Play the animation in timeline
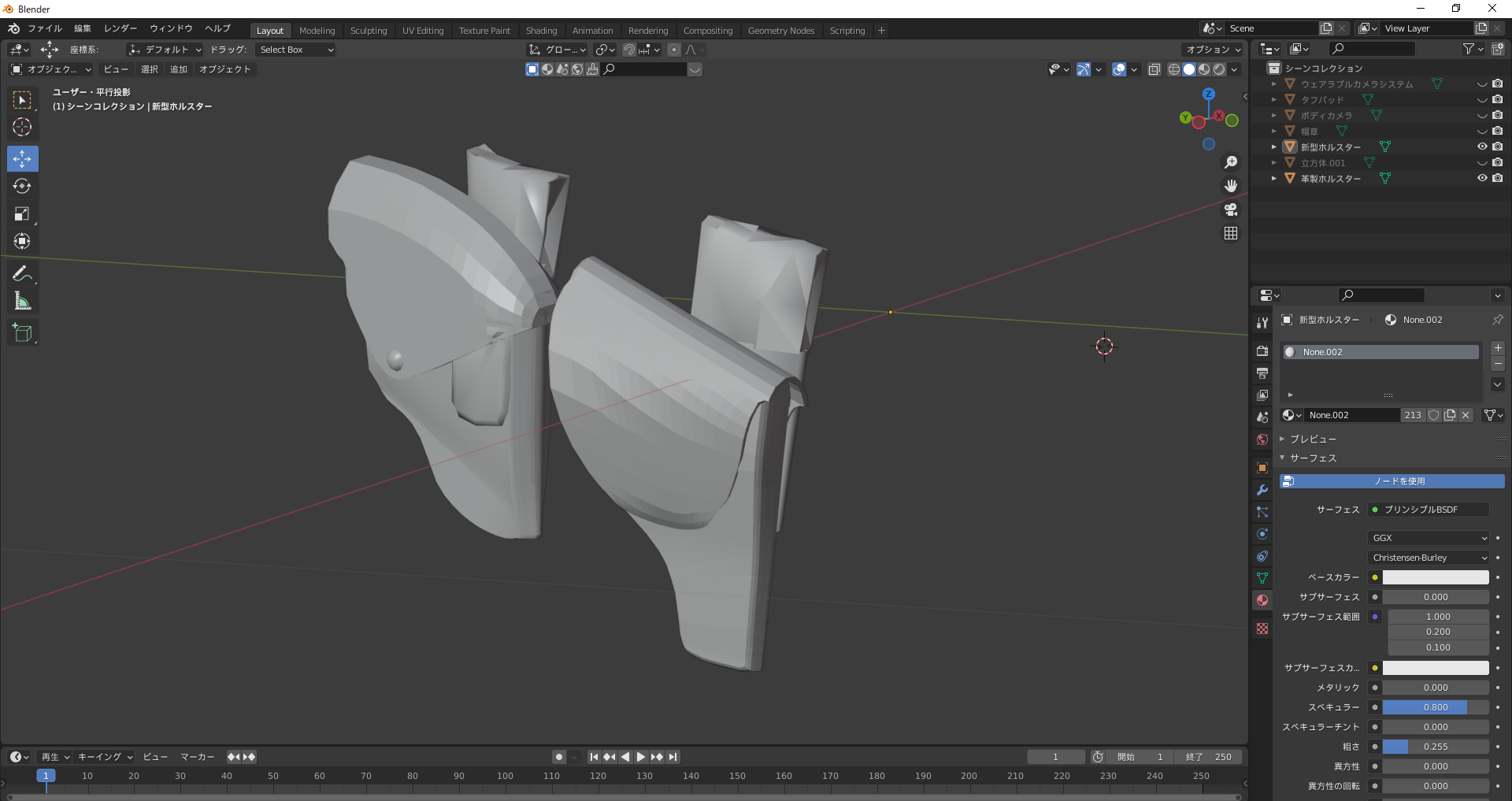This screenshot has width=1512, height=801. [641, 757]
